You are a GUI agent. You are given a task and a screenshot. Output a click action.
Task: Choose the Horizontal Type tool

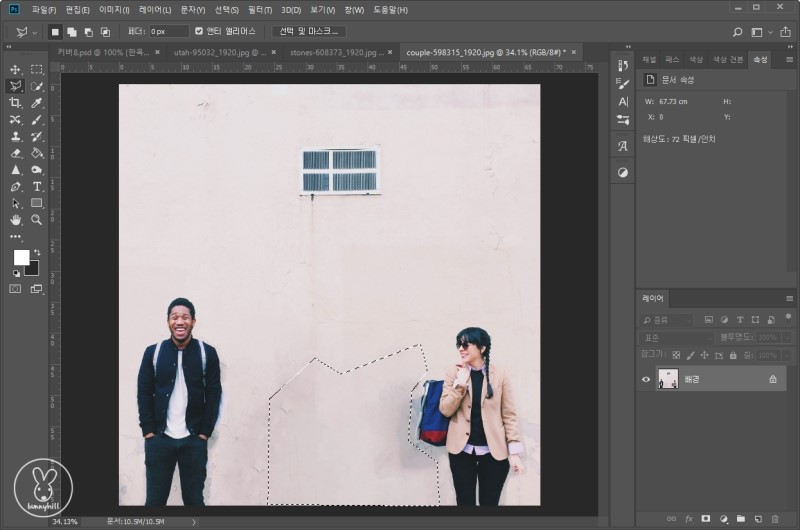click(x=37, y=186)
